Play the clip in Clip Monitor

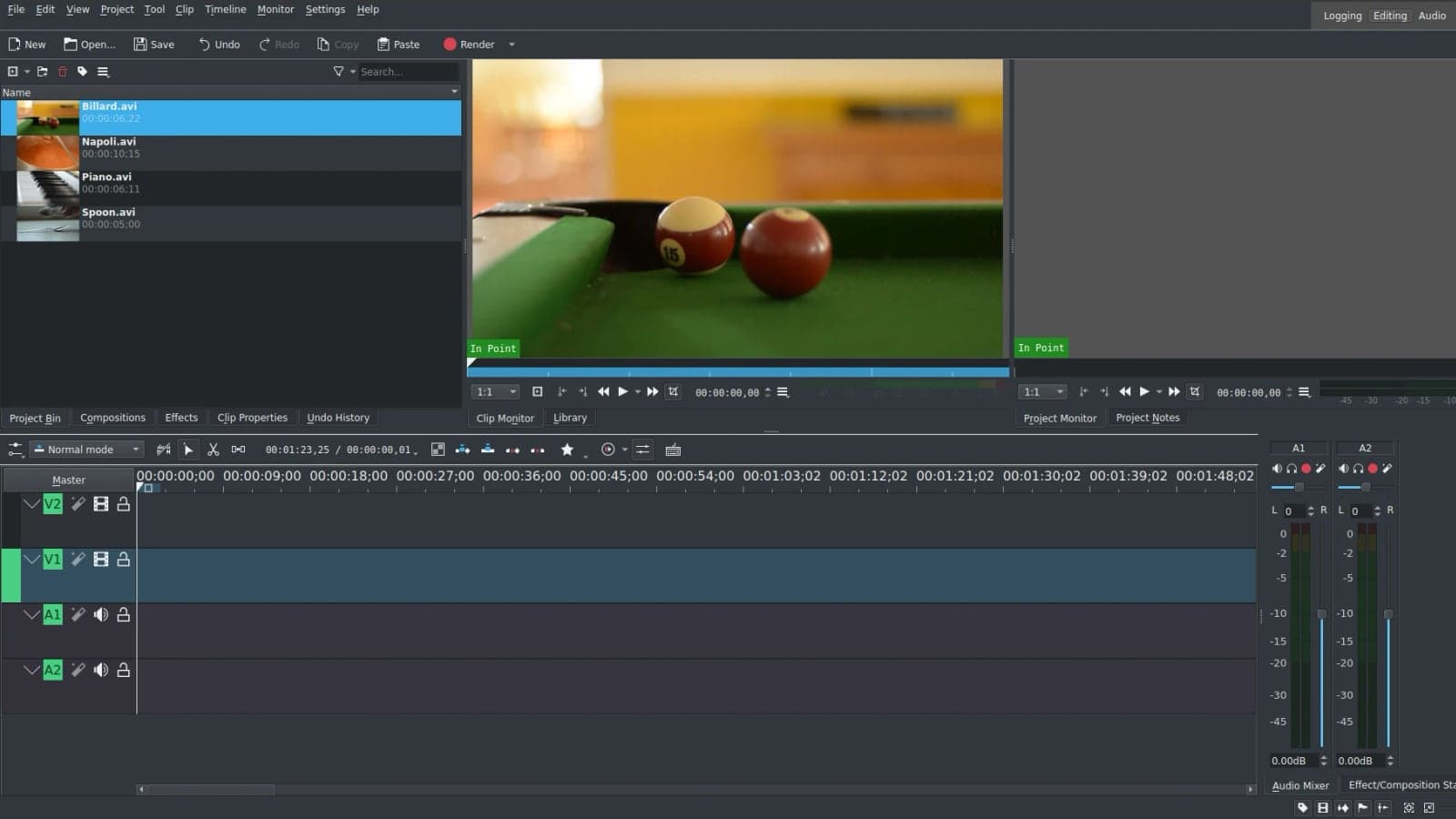click(623, 392)
